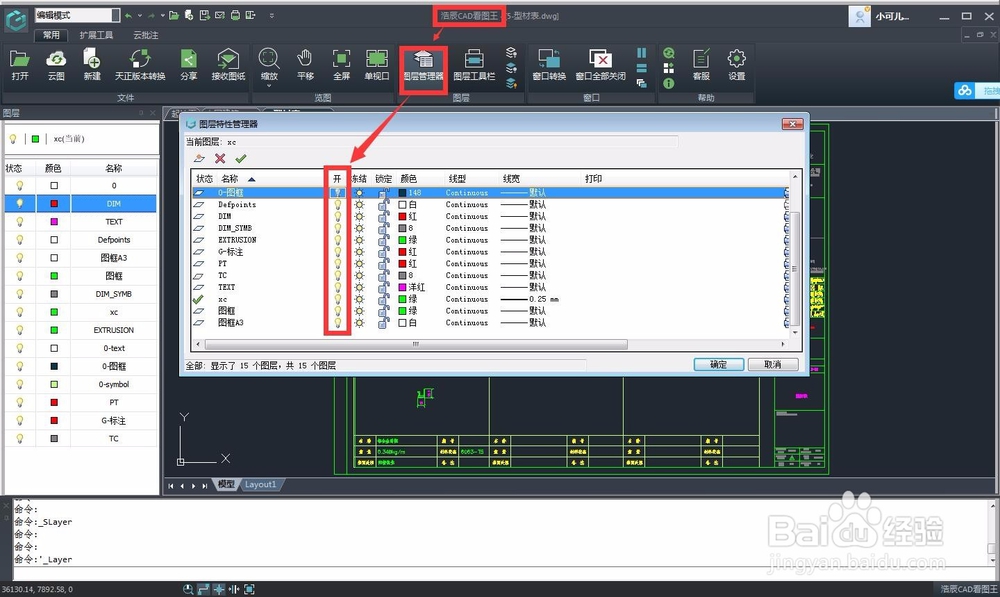1000x597 pixels.
Task: Click the undo arrow in quick access toolbar
Action: 128,15
